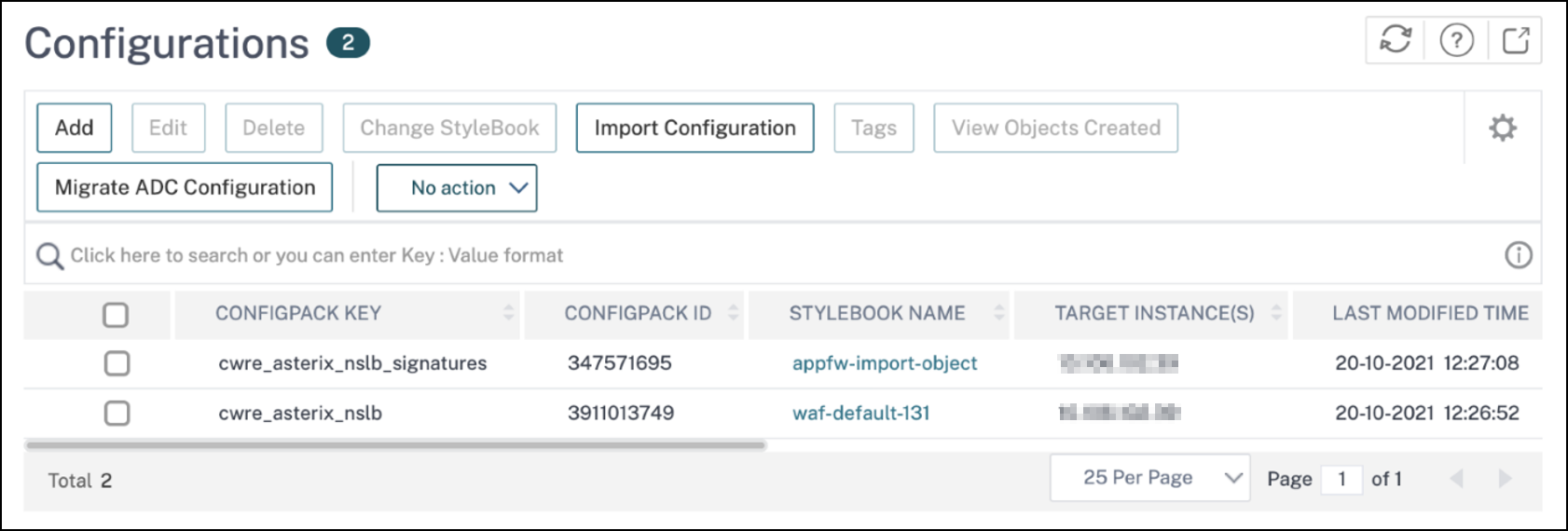Image resolution: width=1568 pixels, height=531 pixels.
Task: Click the Import Configuration button
Action: coord(695,128)
